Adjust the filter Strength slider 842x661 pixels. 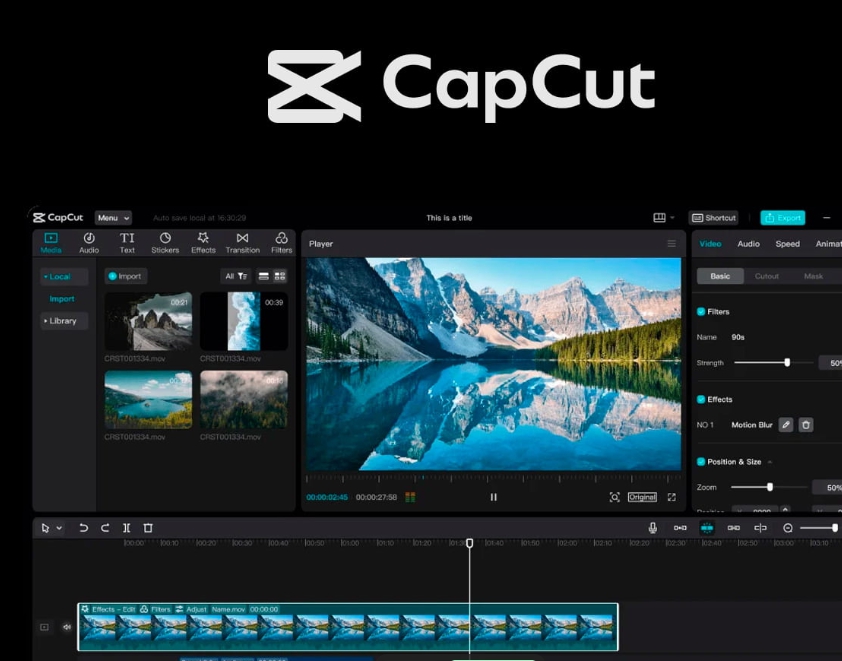pos(773,362)
